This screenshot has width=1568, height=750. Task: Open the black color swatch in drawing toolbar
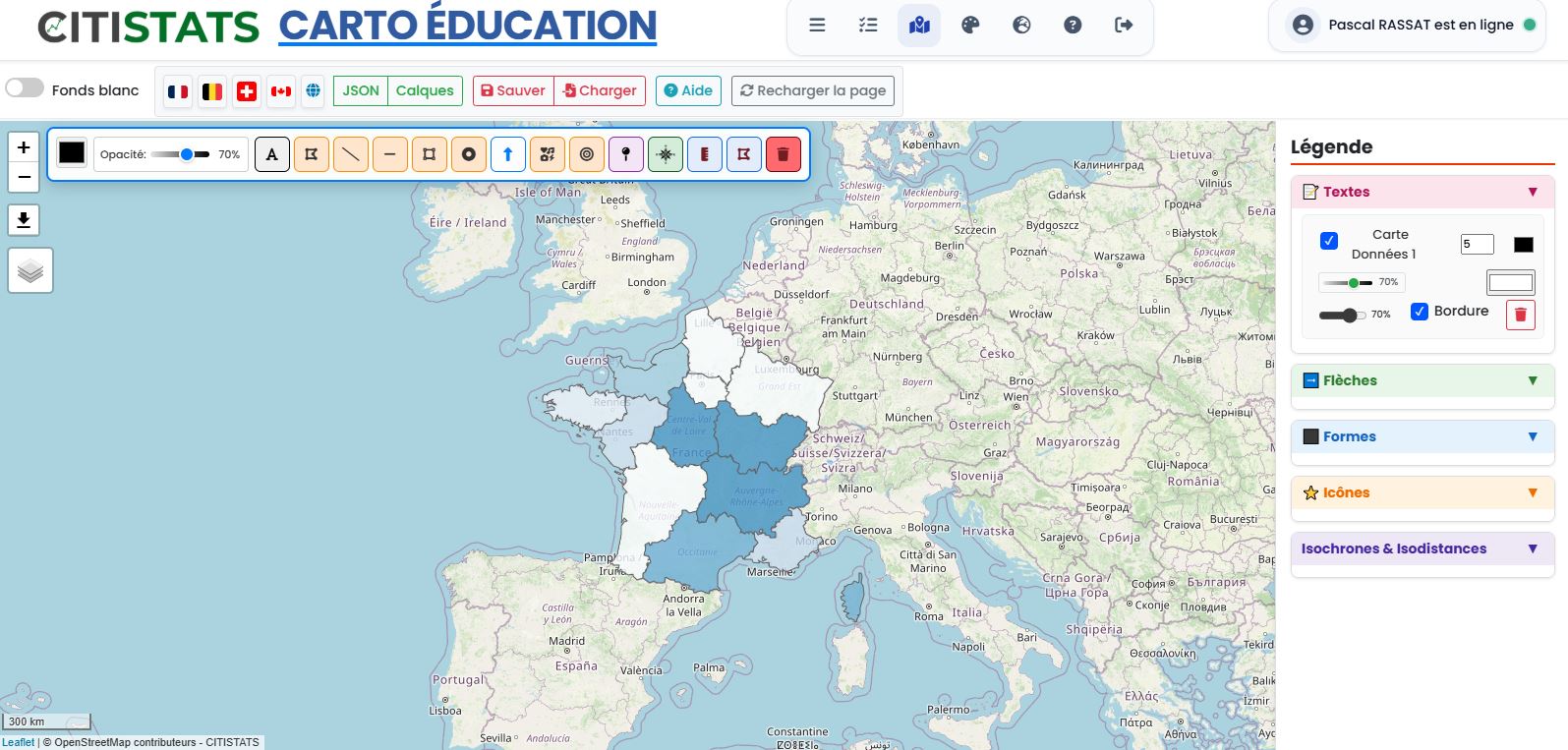point(72,153)
